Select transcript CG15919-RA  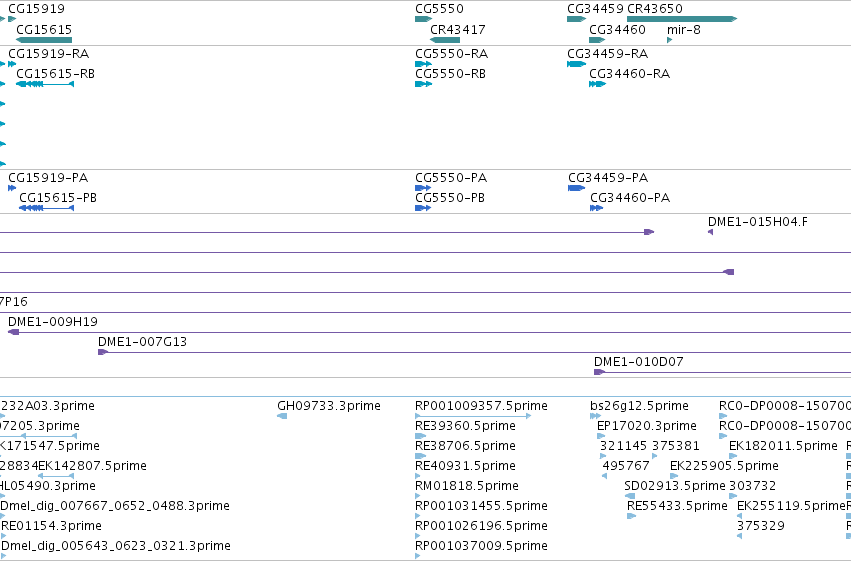[12, 64]
